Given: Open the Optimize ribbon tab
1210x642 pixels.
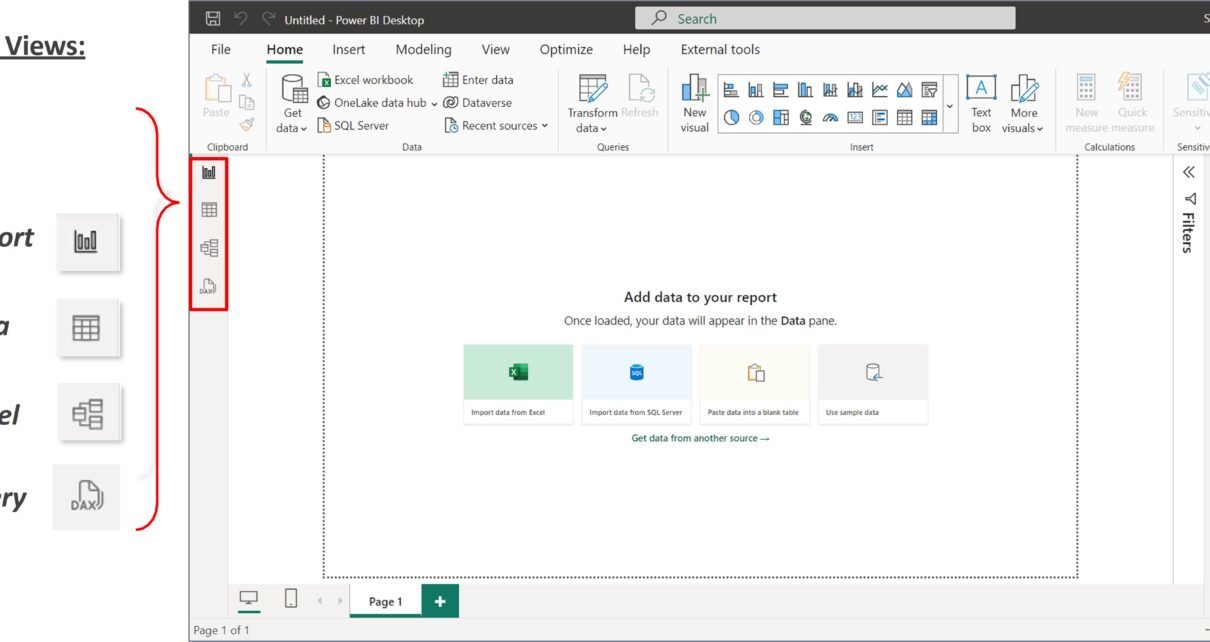Looking at the screenshot, I should pyautogui.click(x=566, y=49).
